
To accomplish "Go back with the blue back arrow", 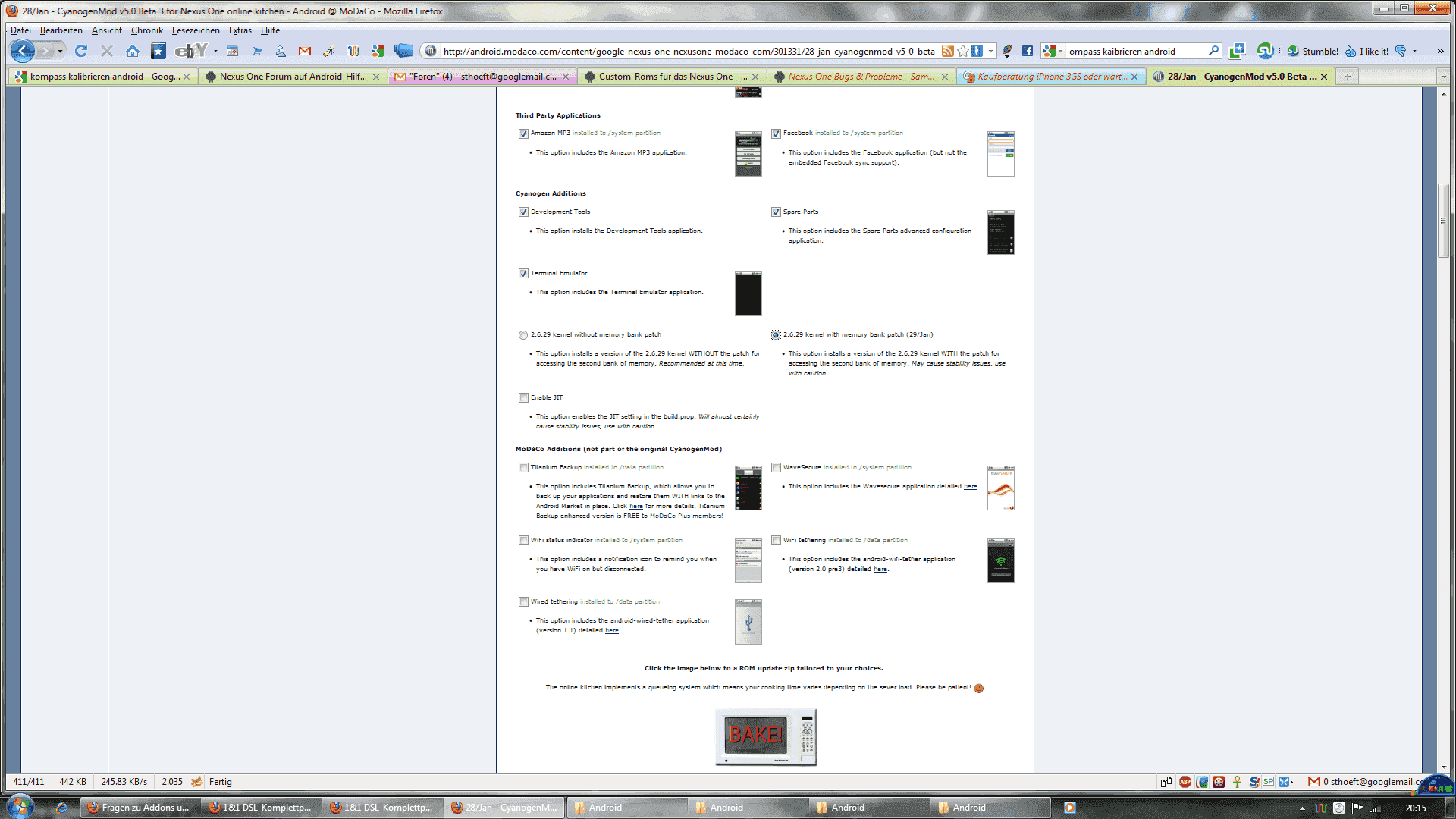I will pyautogui.click(x=23, y=51).
